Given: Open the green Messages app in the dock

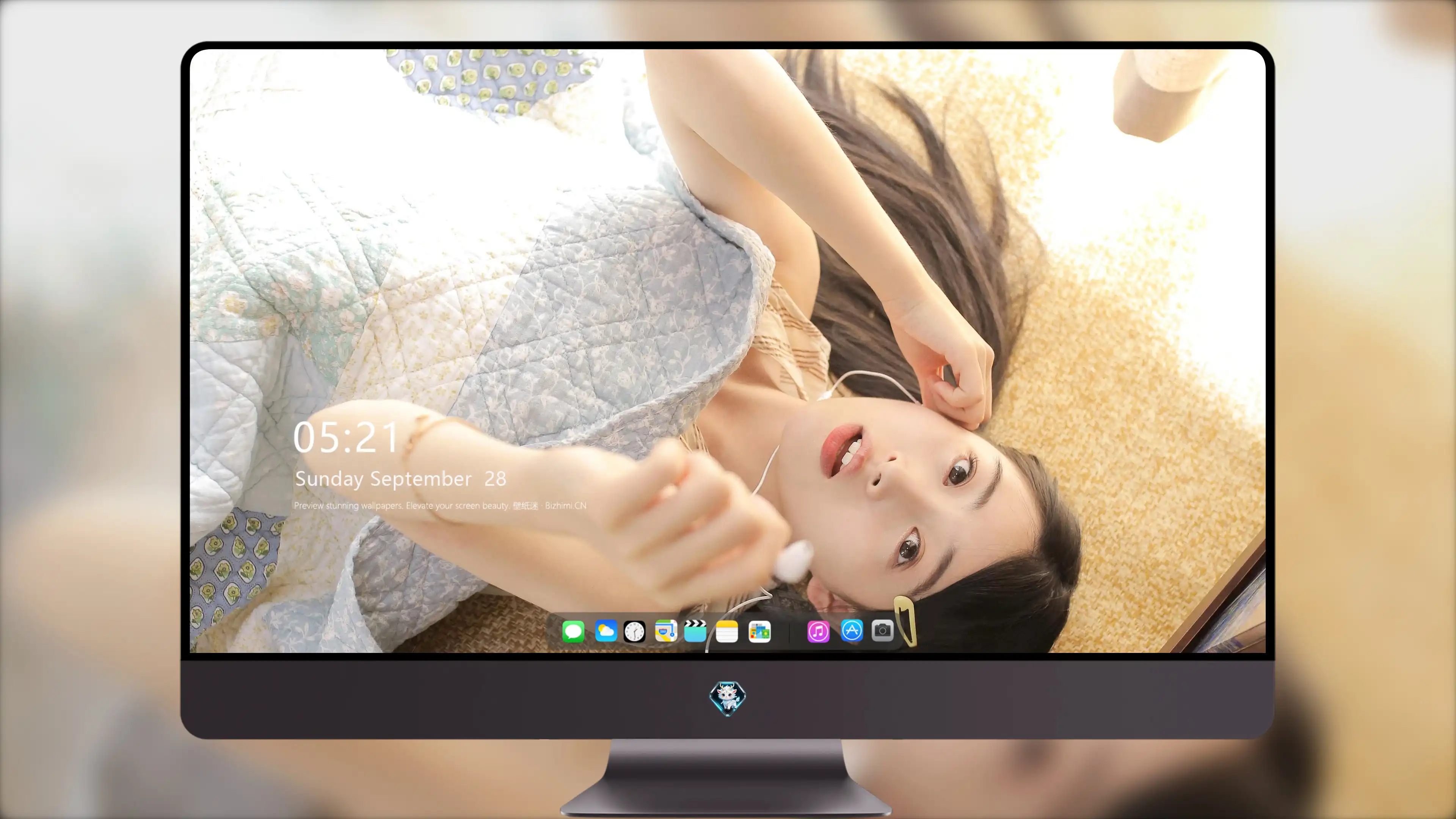Looking at the screenshot, I should tap(573, 631).
